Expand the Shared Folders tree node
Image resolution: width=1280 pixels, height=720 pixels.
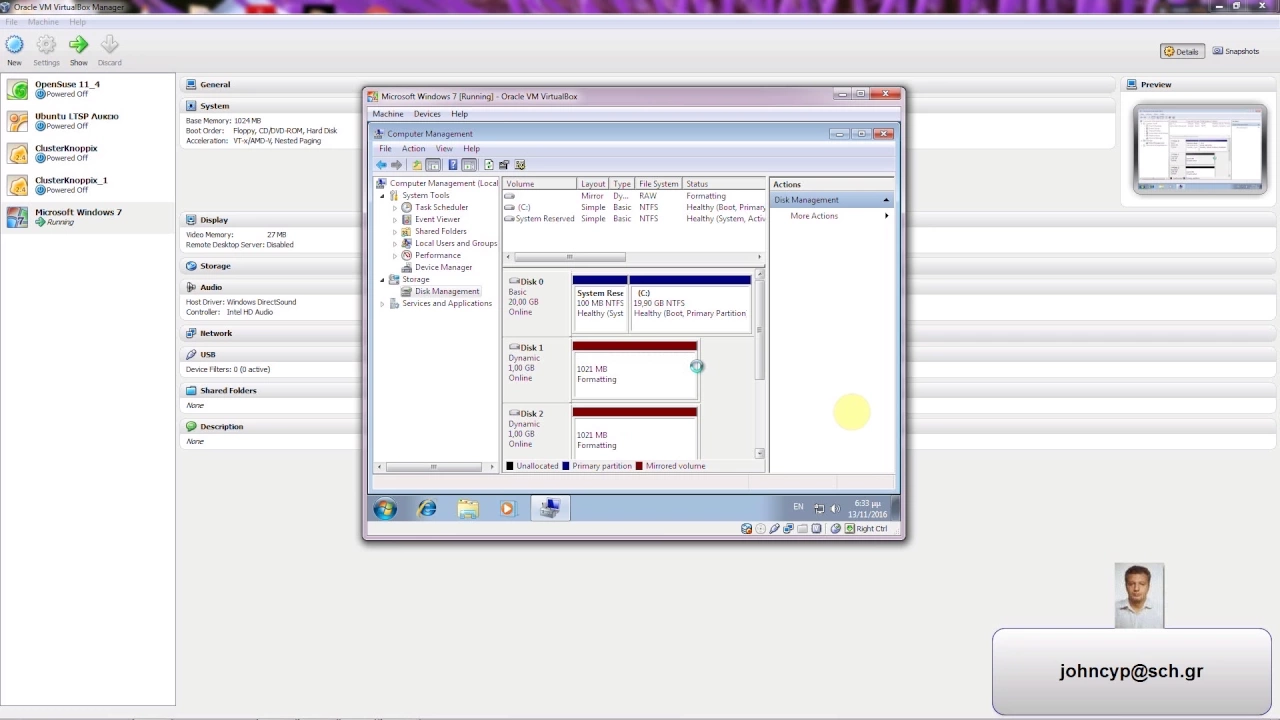(394, 232)
